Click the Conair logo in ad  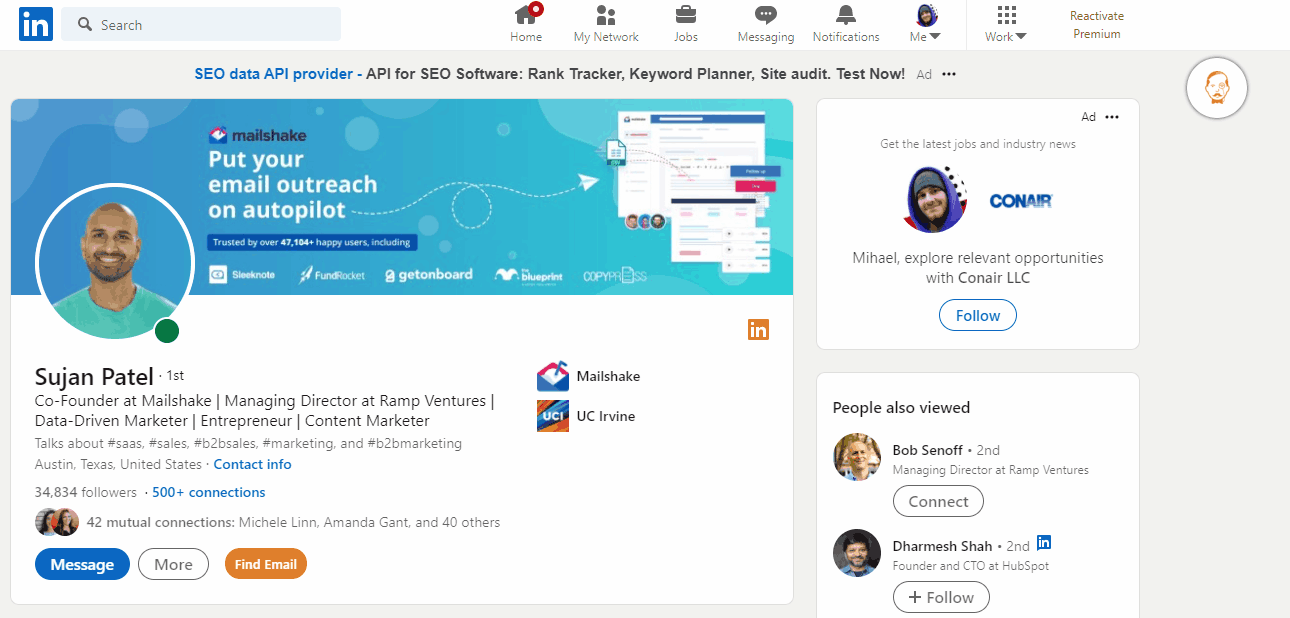pyautogui.click(x=1021, y=201)
